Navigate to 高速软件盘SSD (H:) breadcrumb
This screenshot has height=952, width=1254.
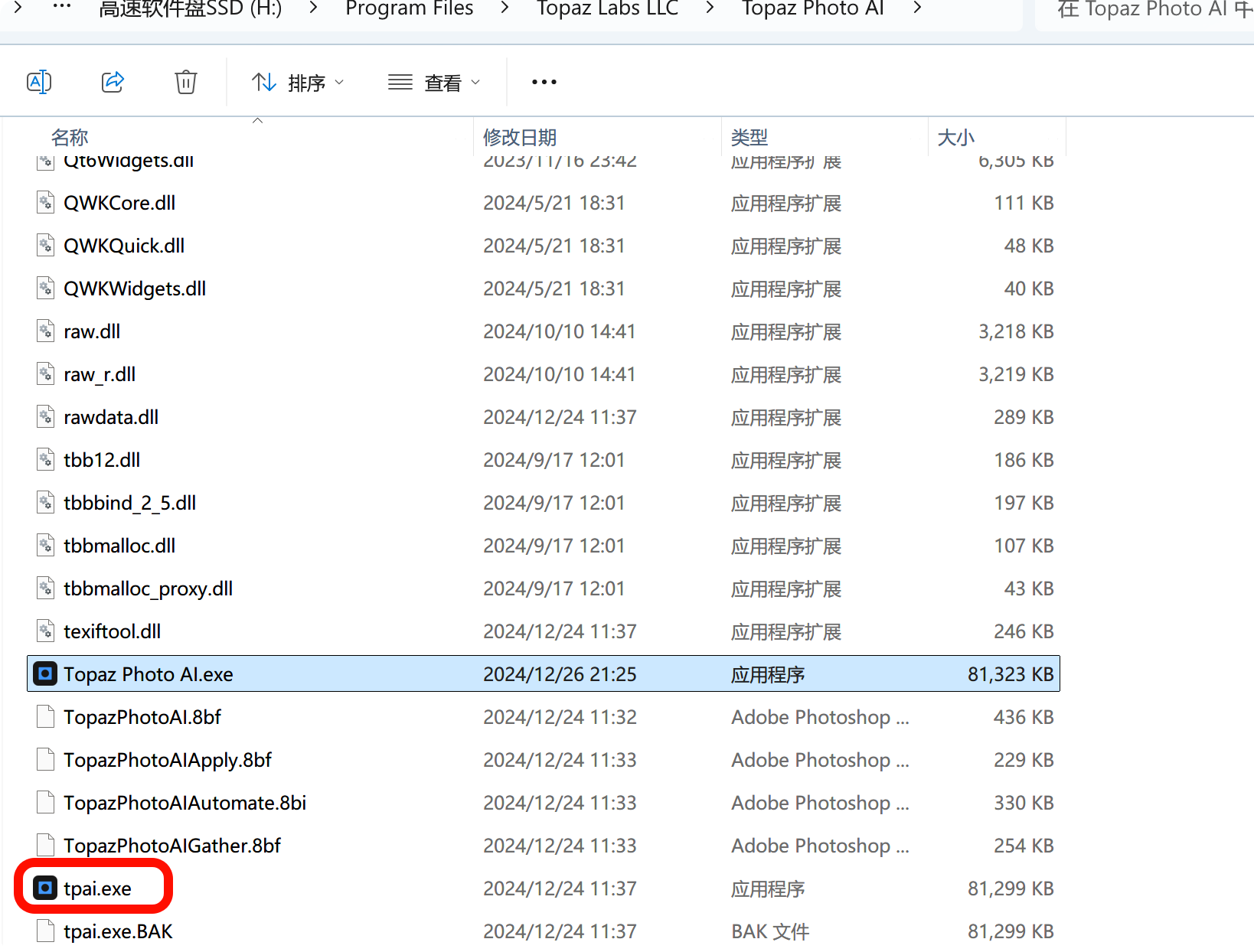(190, 8)
